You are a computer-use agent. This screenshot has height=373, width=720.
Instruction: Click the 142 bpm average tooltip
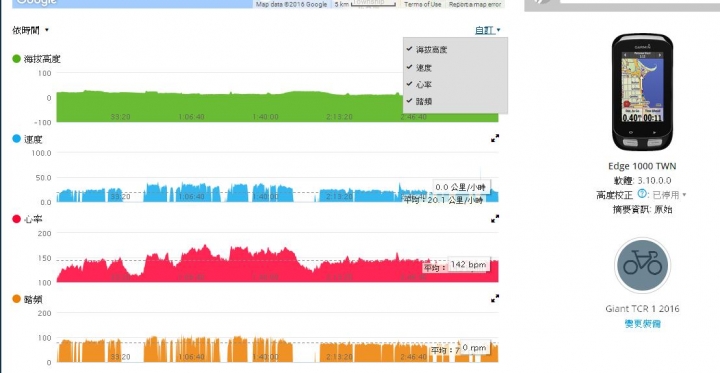[468, 264]
